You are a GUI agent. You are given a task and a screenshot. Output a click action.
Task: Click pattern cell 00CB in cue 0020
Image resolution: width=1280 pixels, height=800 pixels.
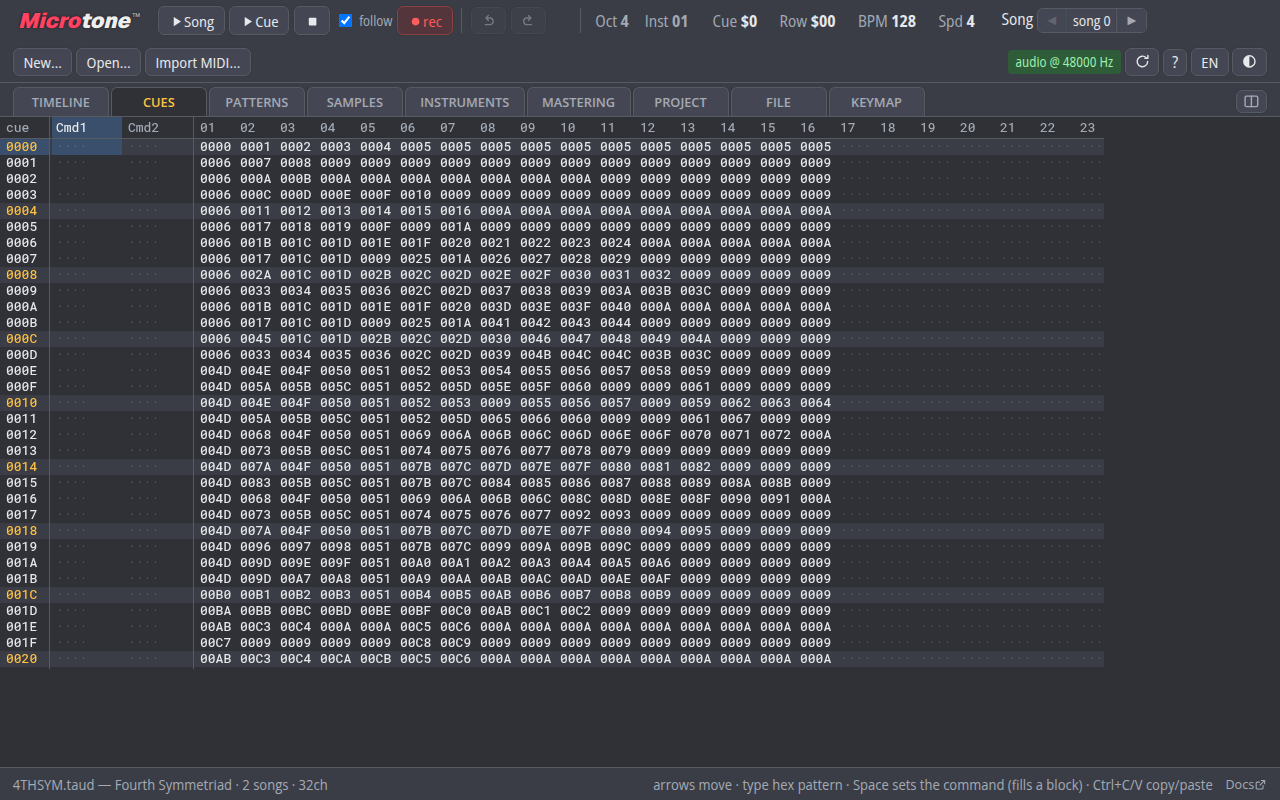tap(375, 659)
